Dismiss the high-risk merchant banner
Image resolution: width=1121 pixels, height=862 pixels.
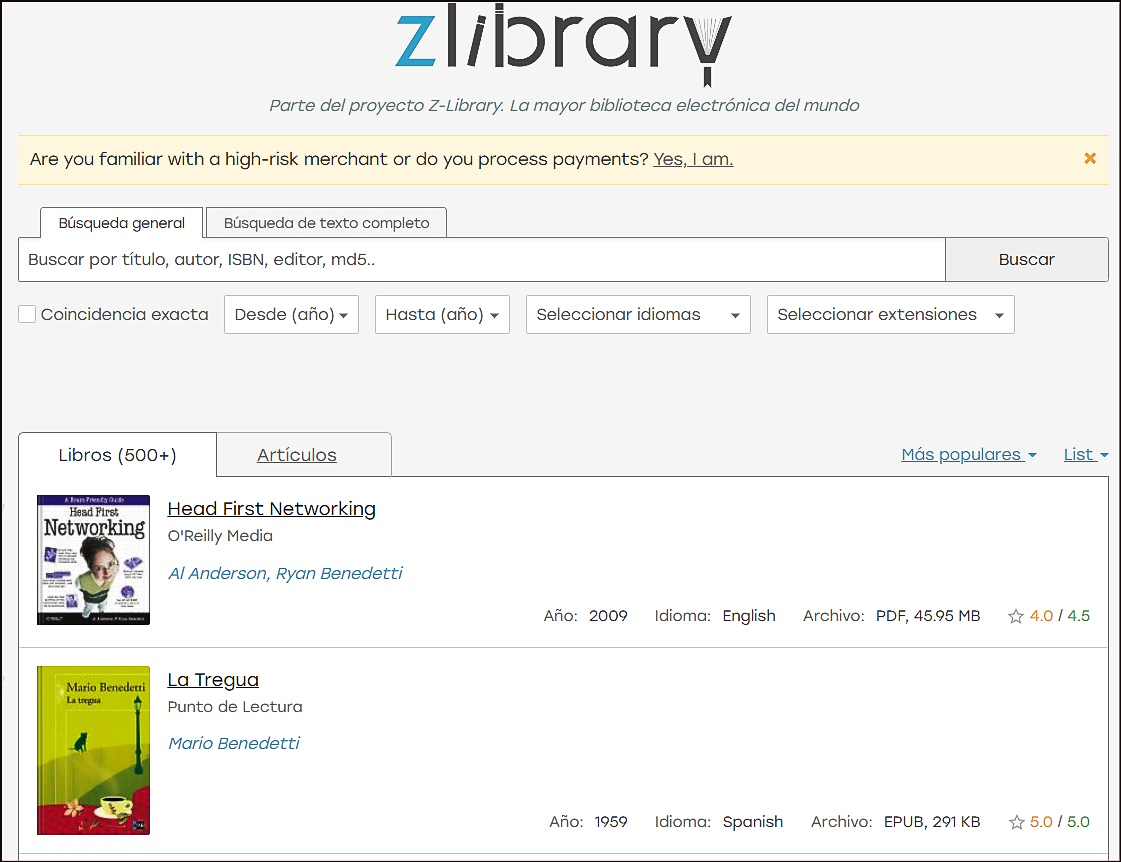(1090, 158)
